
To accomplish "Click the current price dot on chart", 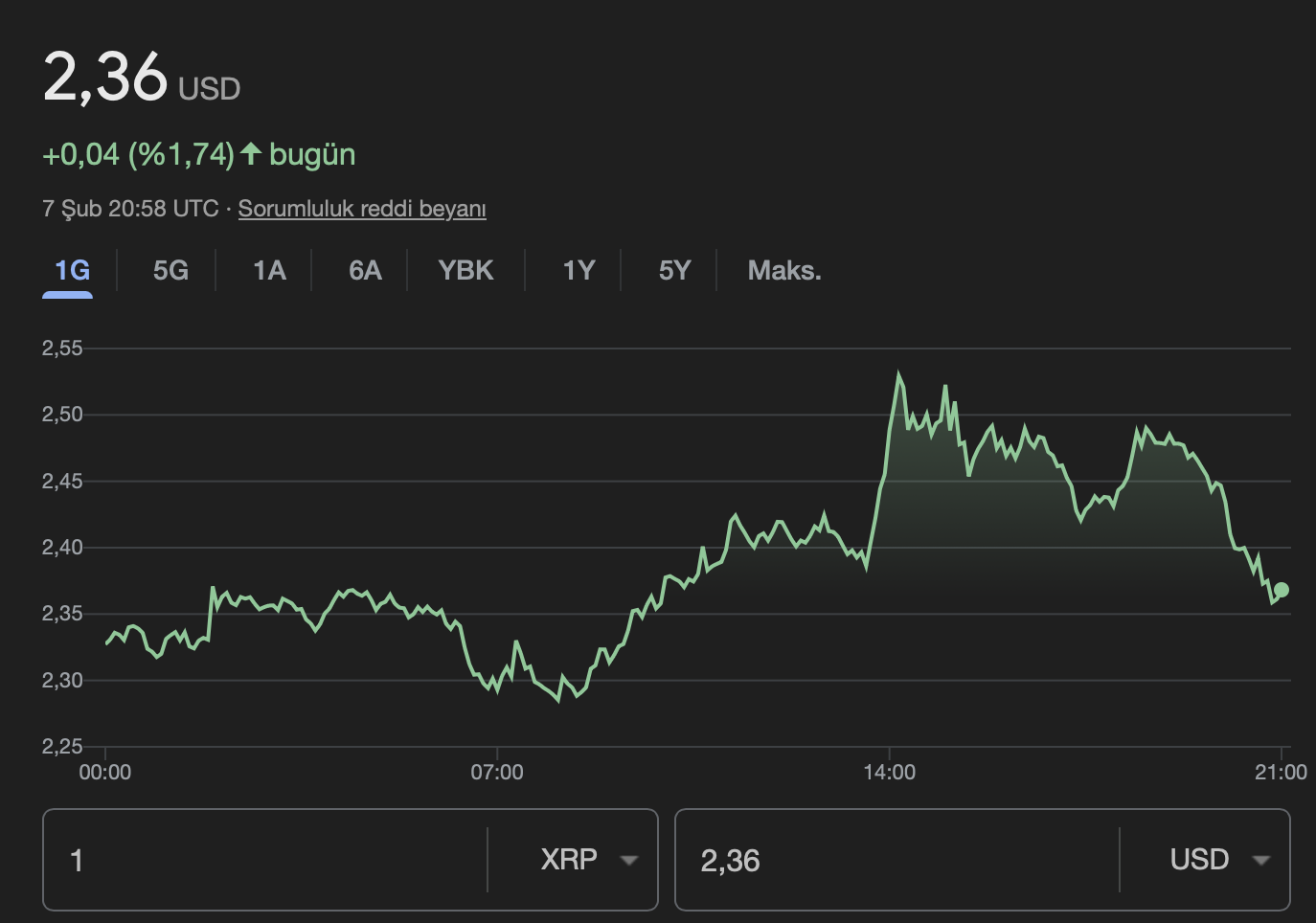I will 1282,590.
